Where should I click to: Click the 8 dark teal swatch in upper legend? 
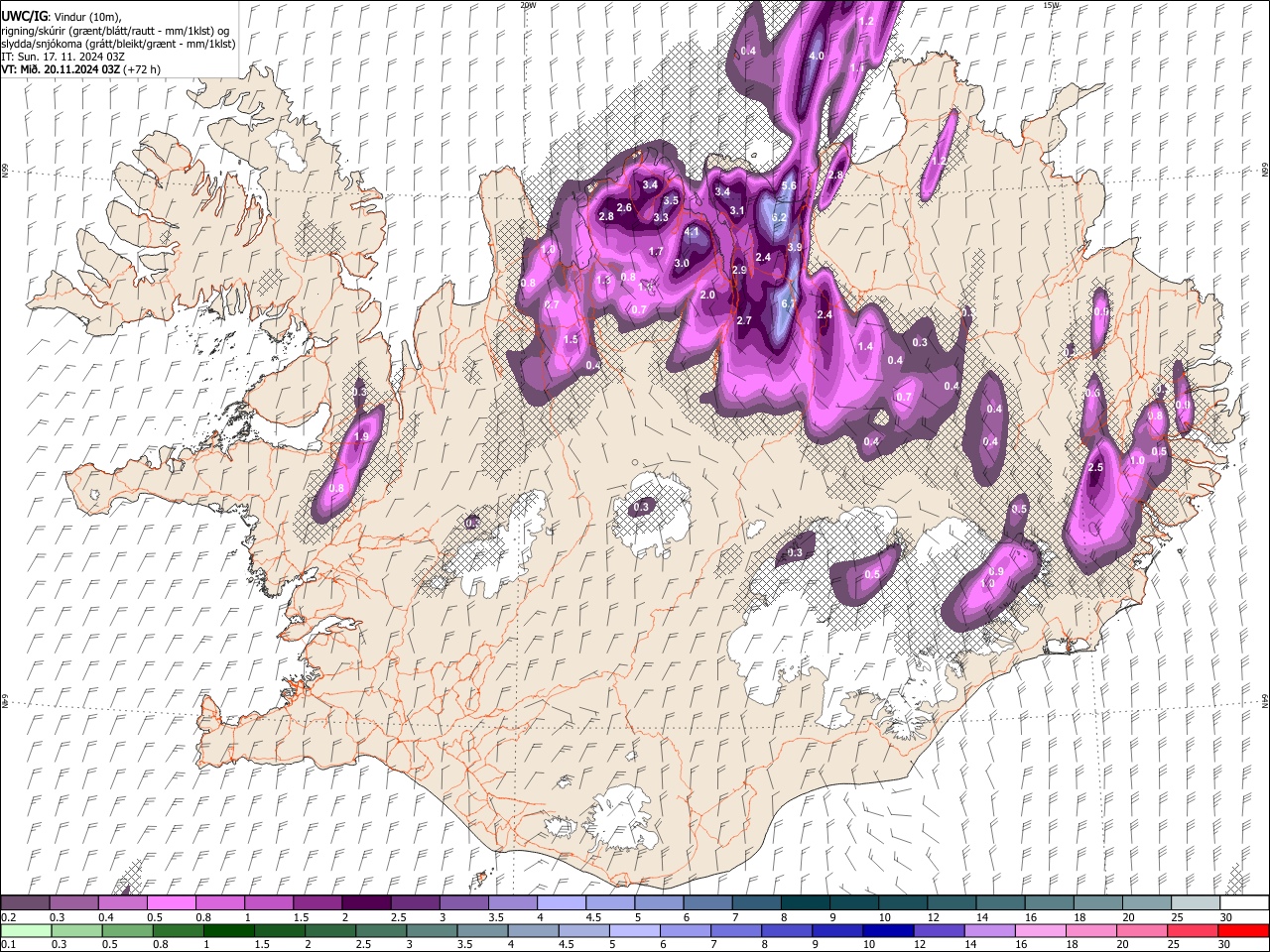pyautogui.click(x=805, y=902)
